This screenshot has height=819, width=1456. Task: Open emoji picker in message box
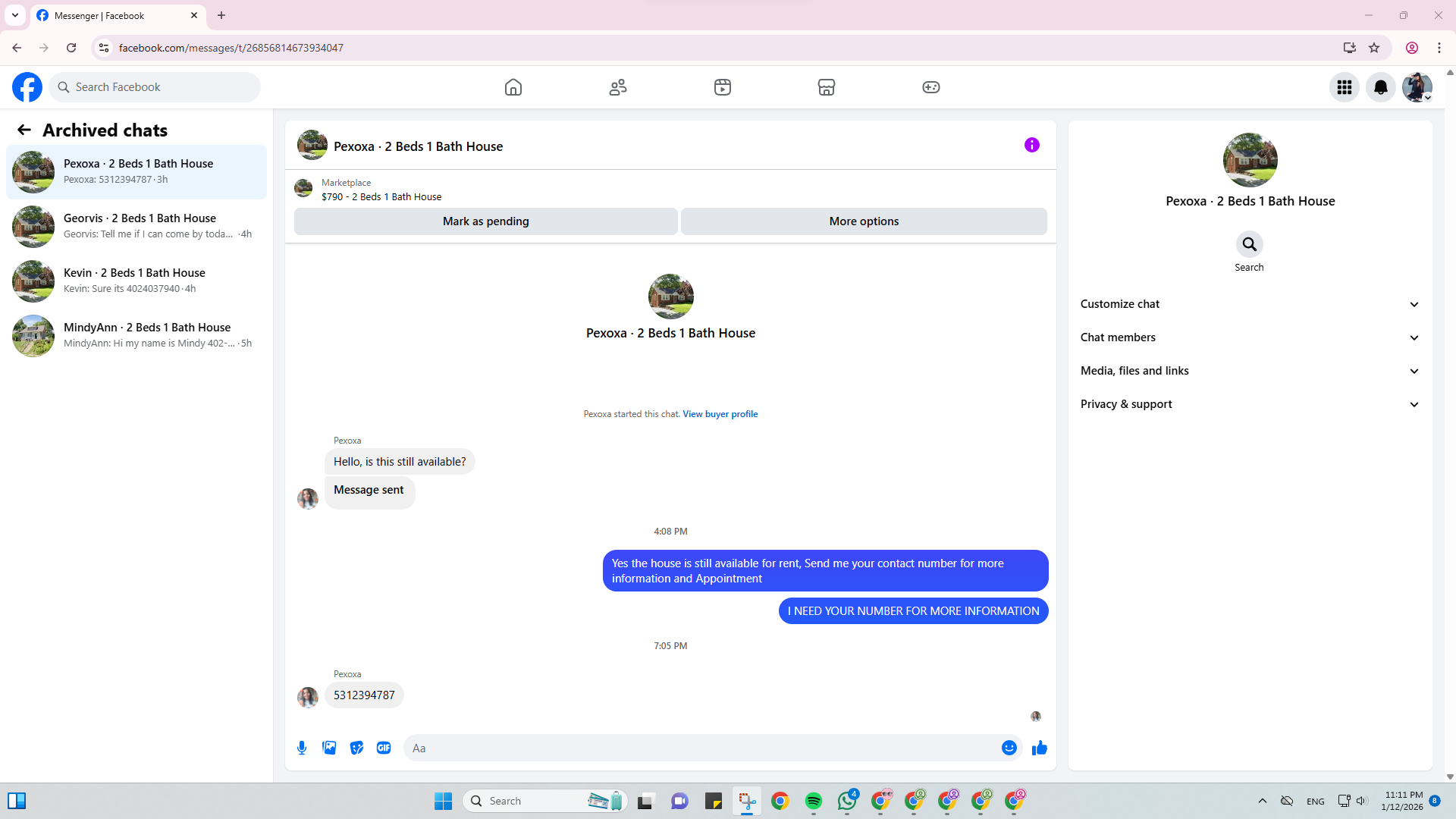(x=1009, y=748)
